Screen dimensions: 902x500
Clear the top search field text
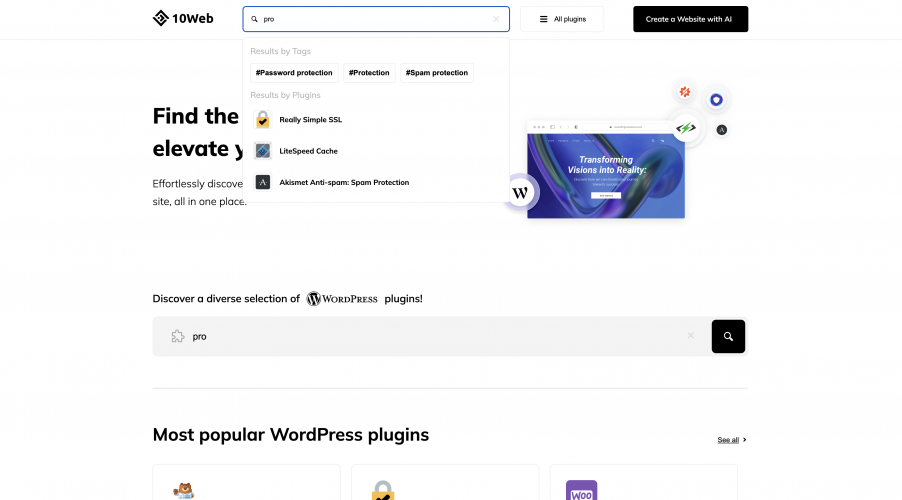point(496,19)
